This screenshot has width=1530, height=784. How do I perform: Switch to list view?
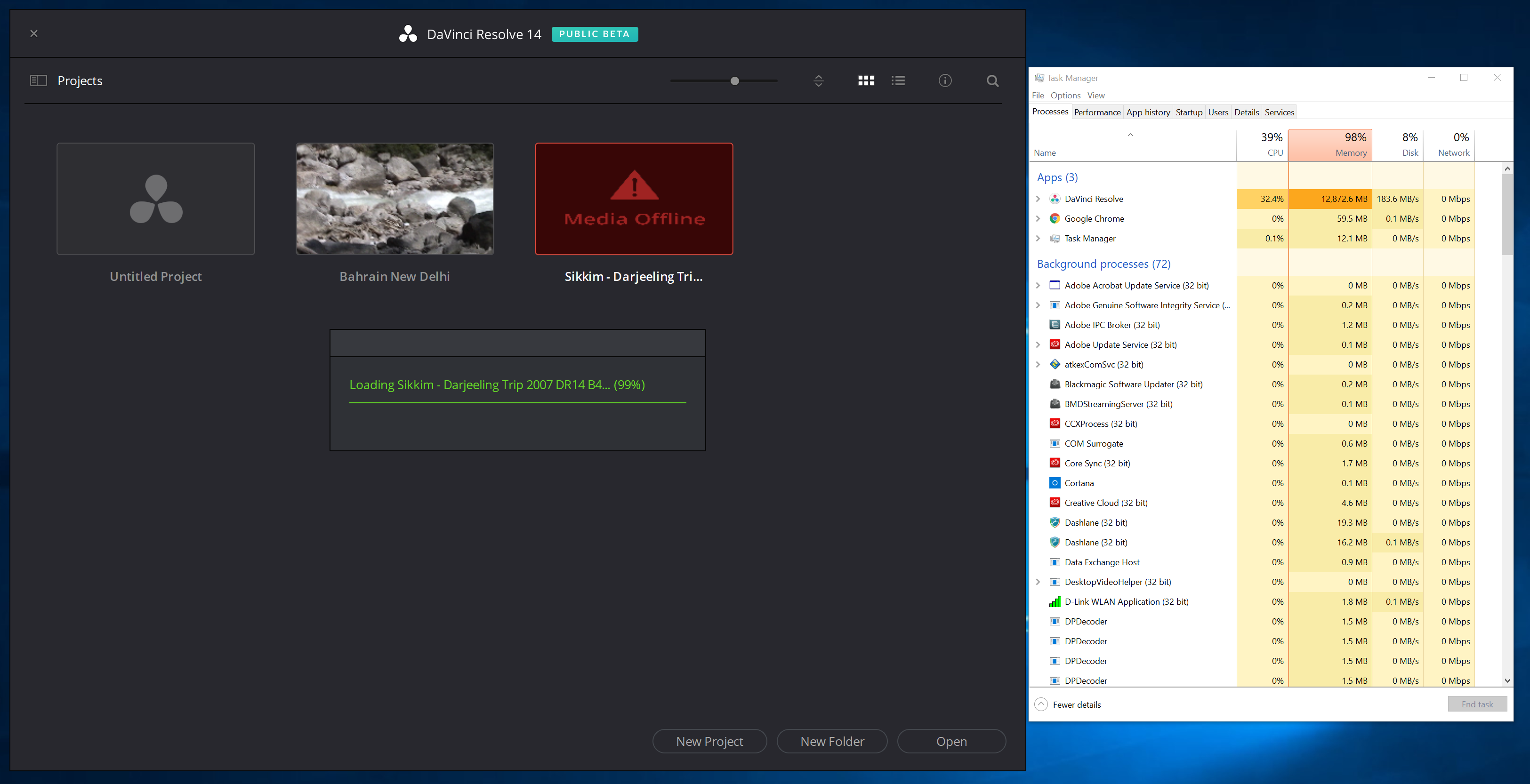[898, 80]
